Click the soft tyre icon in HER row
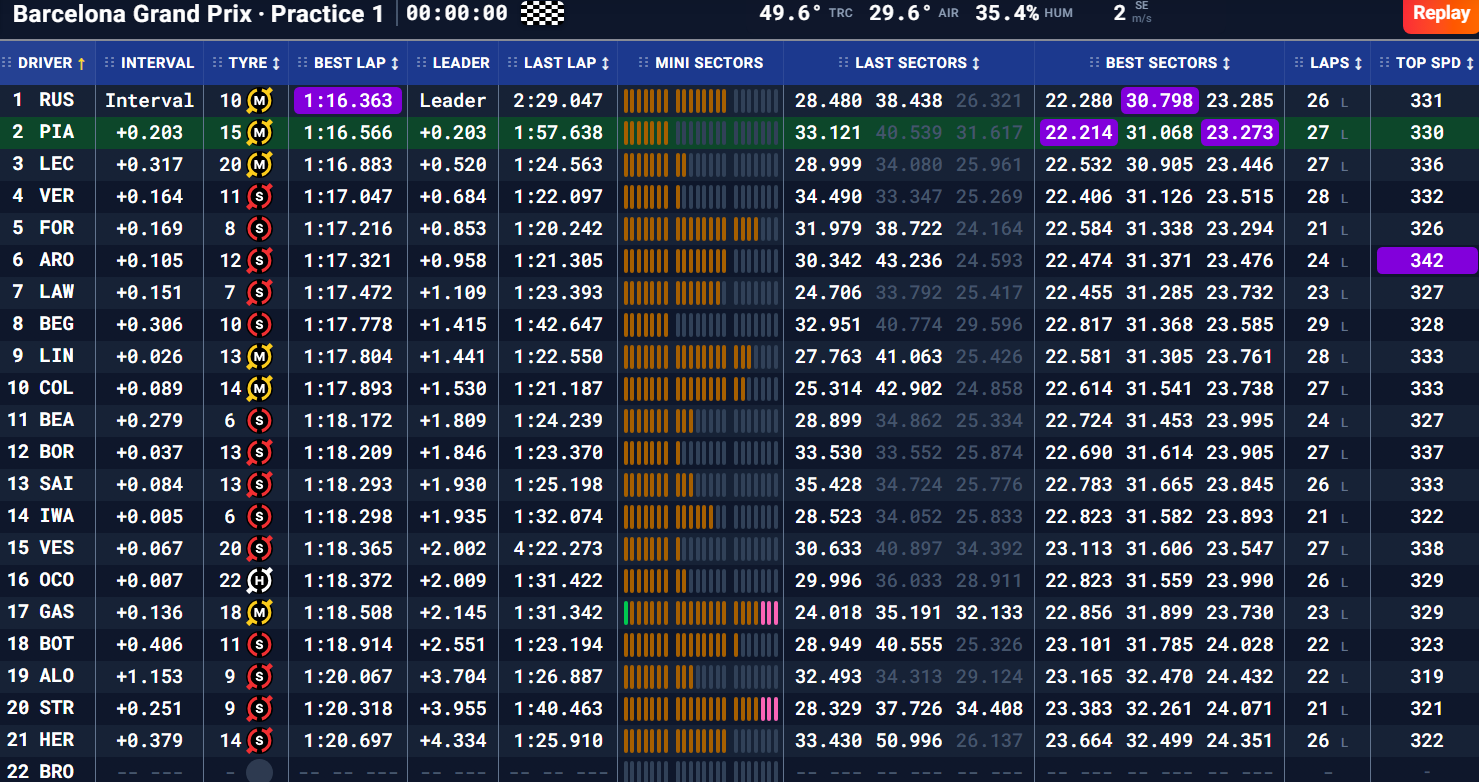The height and width of the screenshot is (782, 1479). (x=260, y=740)
